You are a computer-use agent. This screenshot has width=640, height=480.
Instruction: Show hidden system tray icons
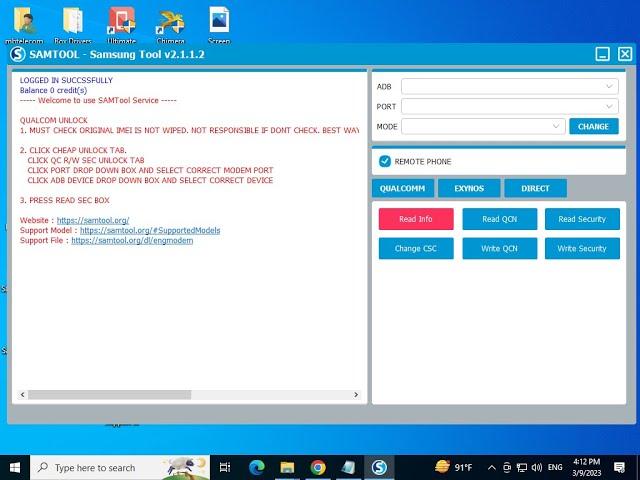492,468
